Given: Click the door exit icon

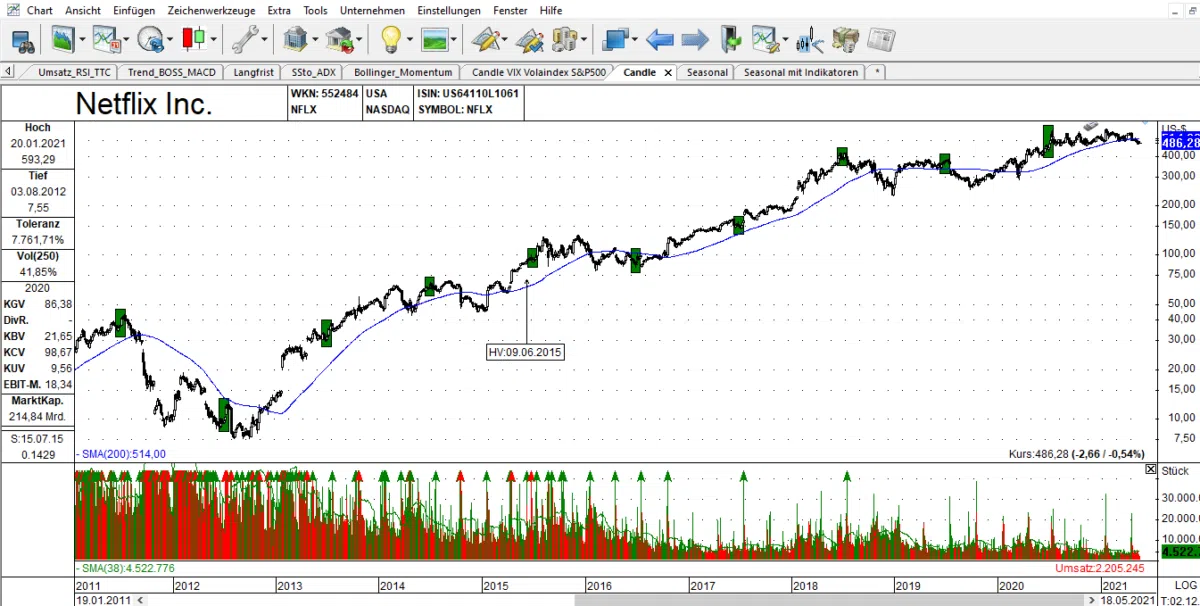Looking at the screenshot, I should click(x=732, y=40).
